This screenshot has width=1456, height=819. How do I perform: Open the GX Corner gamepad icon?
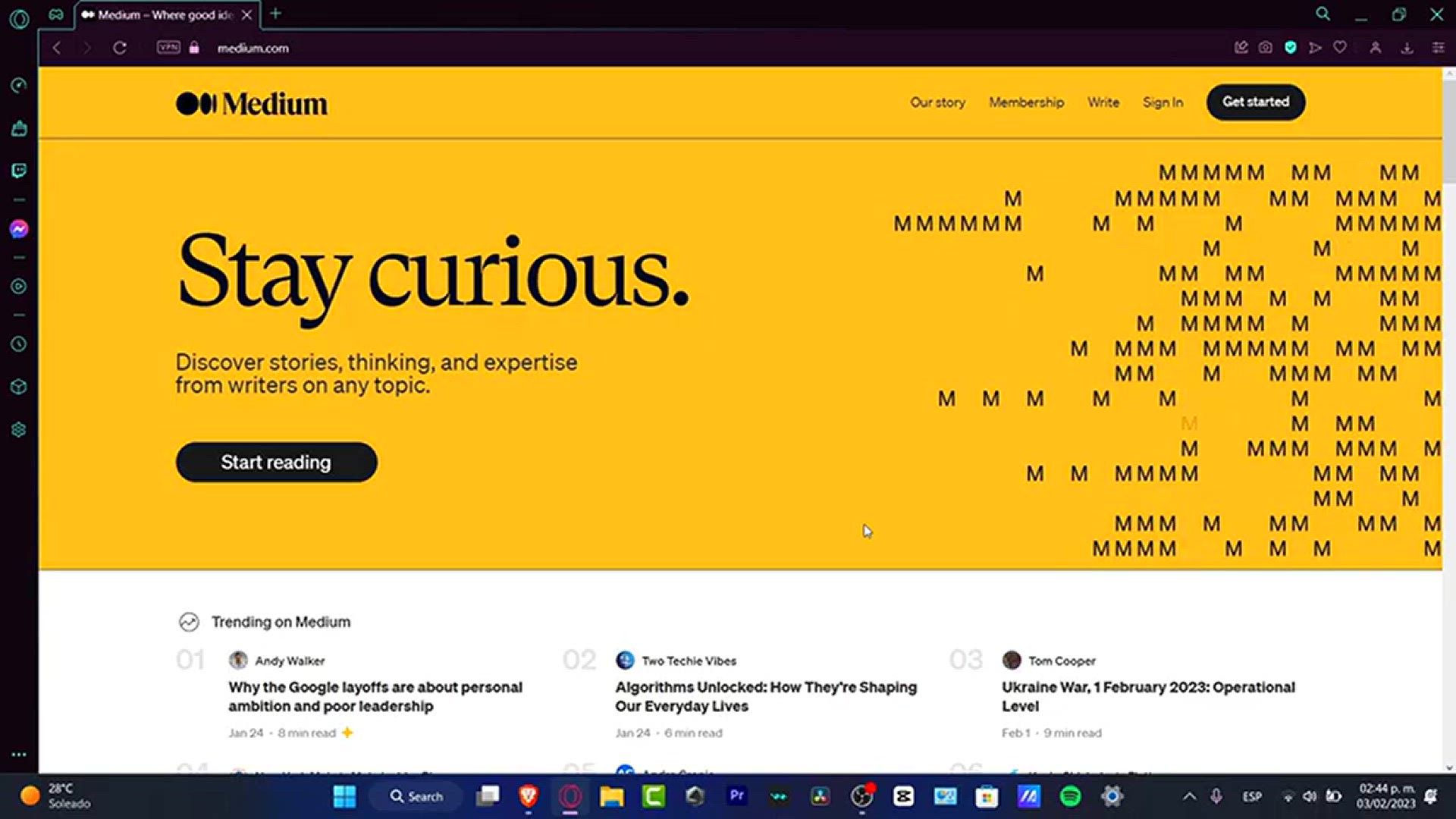coord(56,14)
